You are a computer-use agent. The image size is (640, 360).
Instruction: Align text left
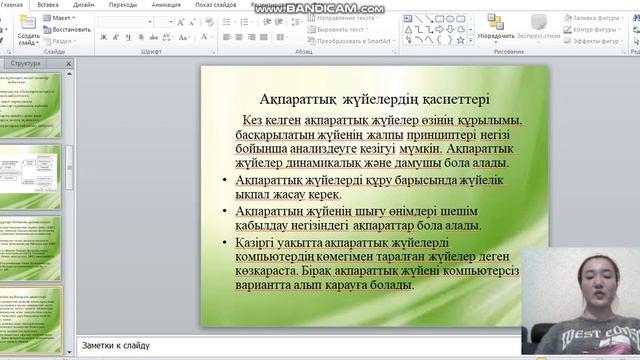227,37
